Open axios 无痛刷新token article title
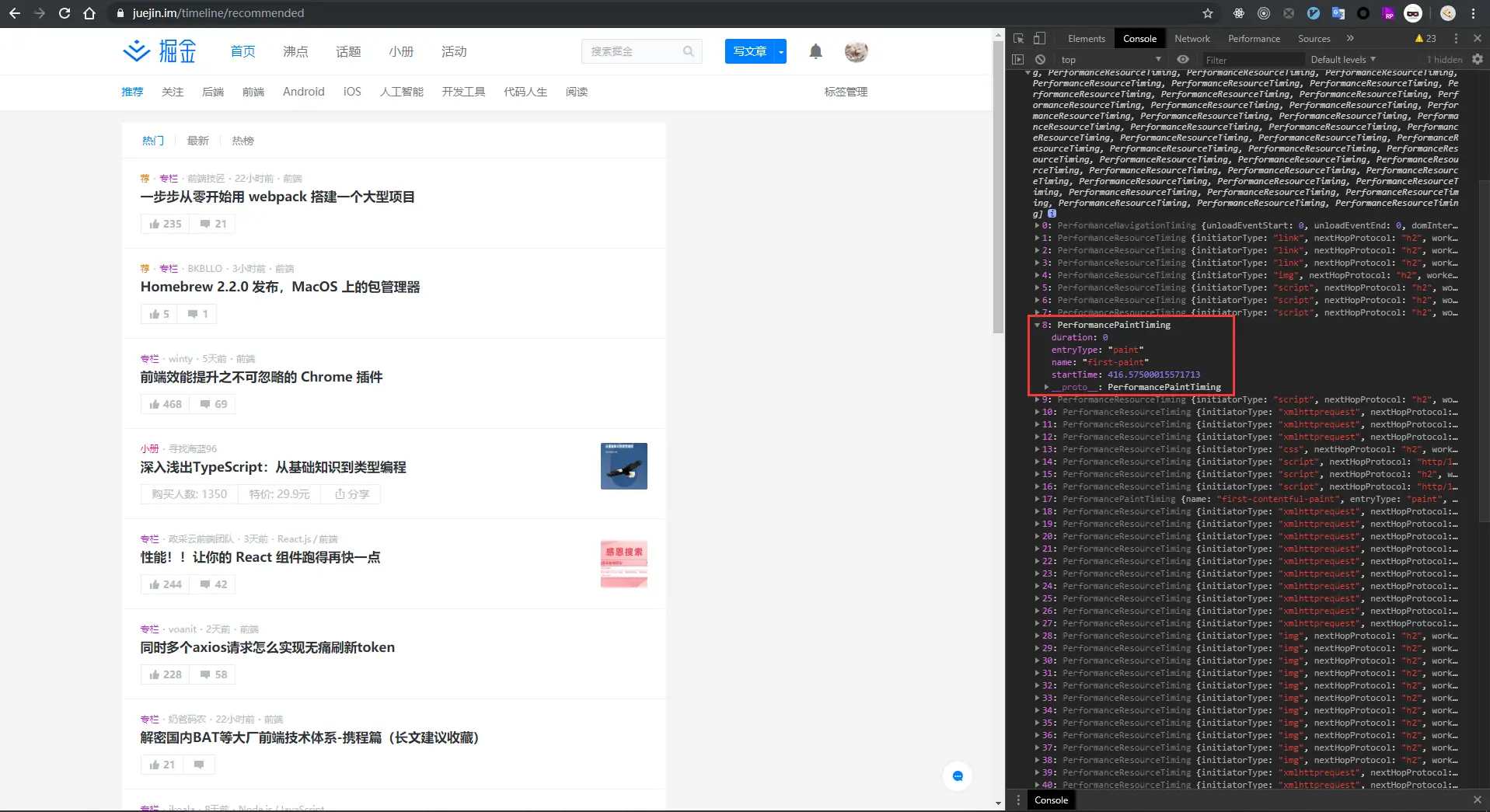This screenshot has height=812, width=1490. (267, 647)
